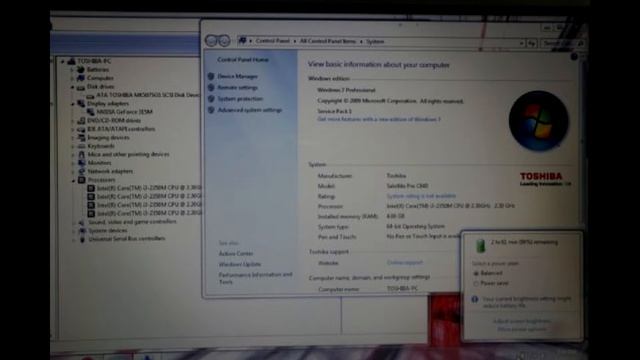Image resolution: width=640 pixels, height=360 pixels.
Task: Select the Power saver power plan
Action: pos(491,283)
